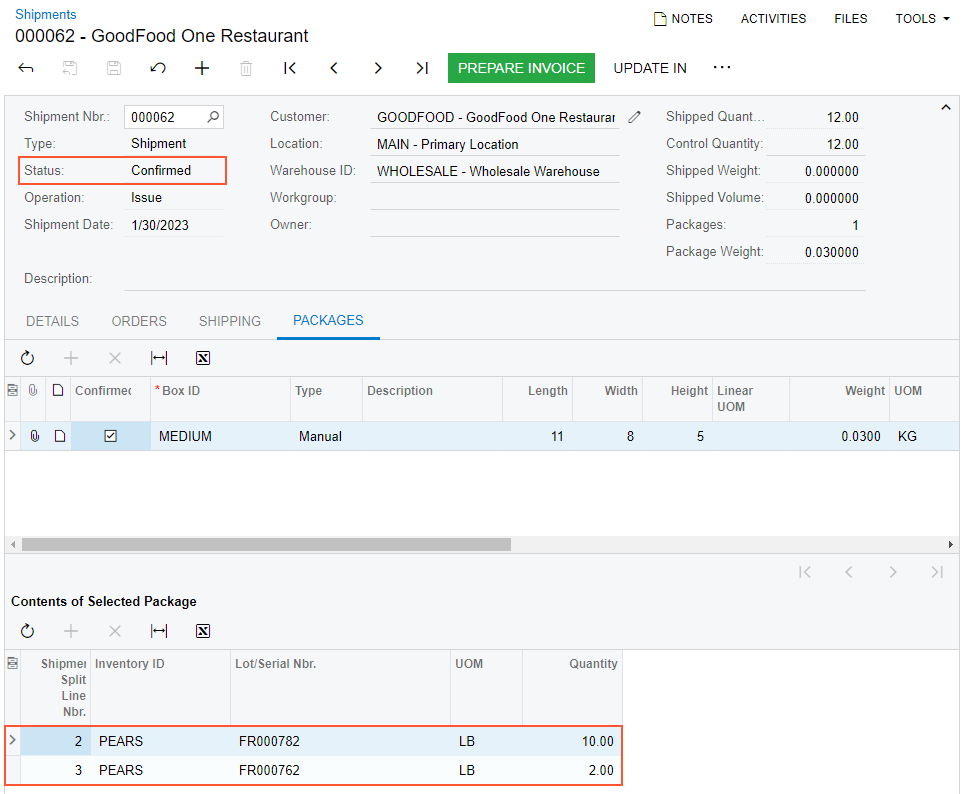Click the packages grid horizontal scrollbar
The width and height of the screenshot is (964, 794).
pos(266,545)
